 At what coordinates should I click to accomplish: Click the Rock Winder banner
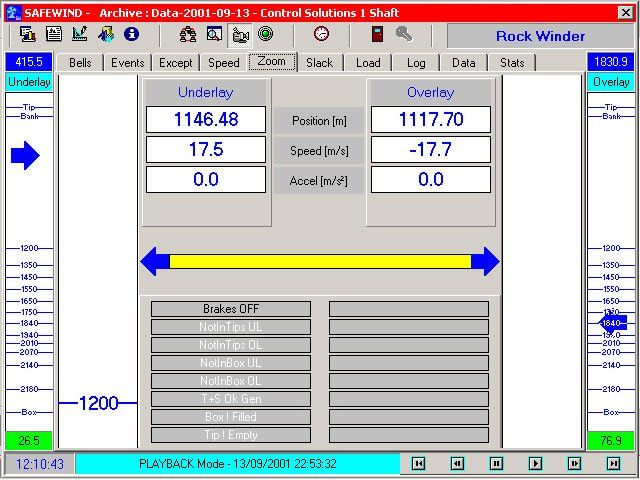pyautogui.click(x=540, y=36)
